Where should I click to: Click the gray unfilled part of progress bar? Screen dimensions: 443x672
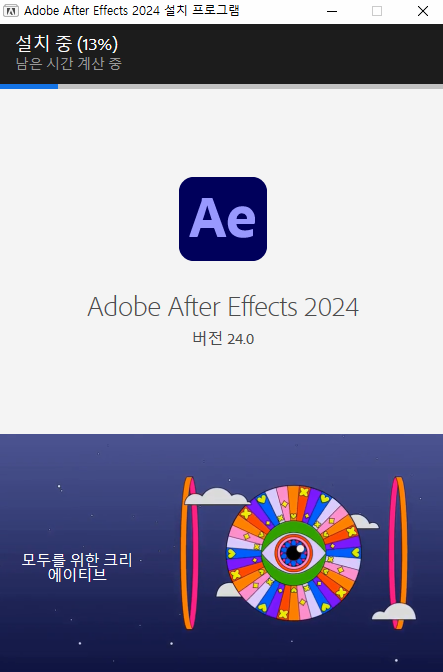click(251, 87)
